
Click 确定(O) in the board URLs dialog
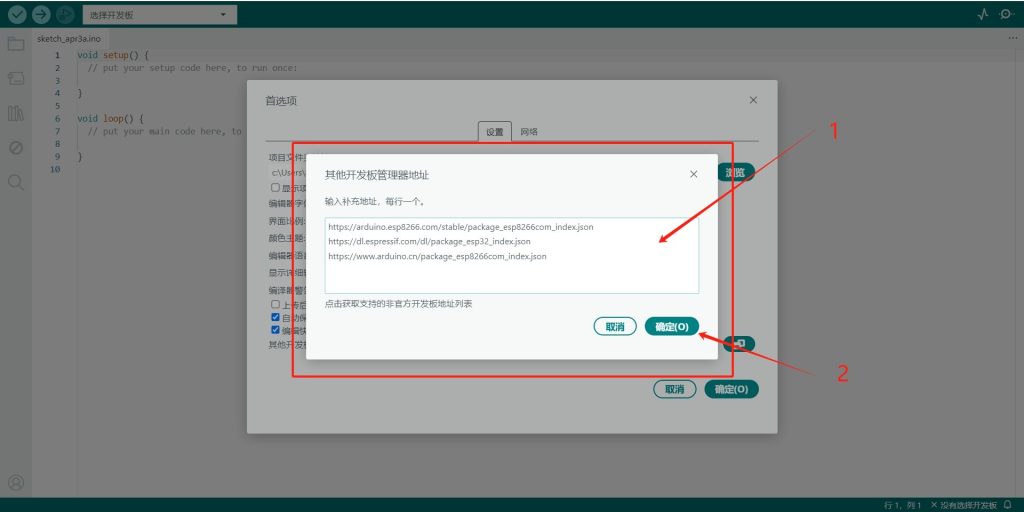tap(672, 327)
